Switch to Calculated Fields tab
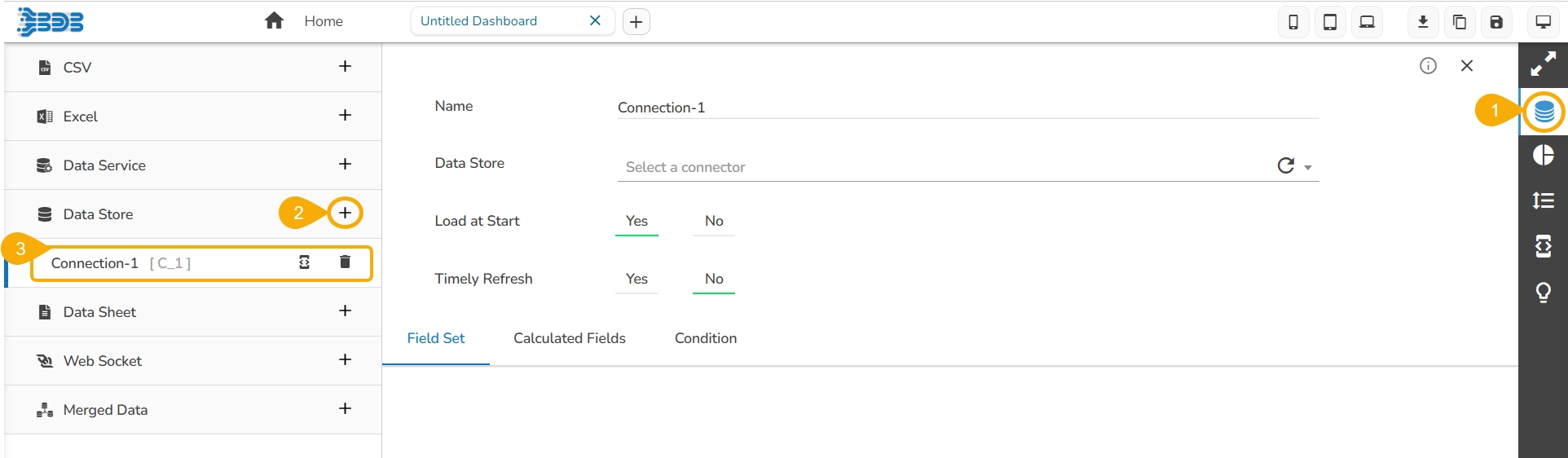 tap(570, 338)
